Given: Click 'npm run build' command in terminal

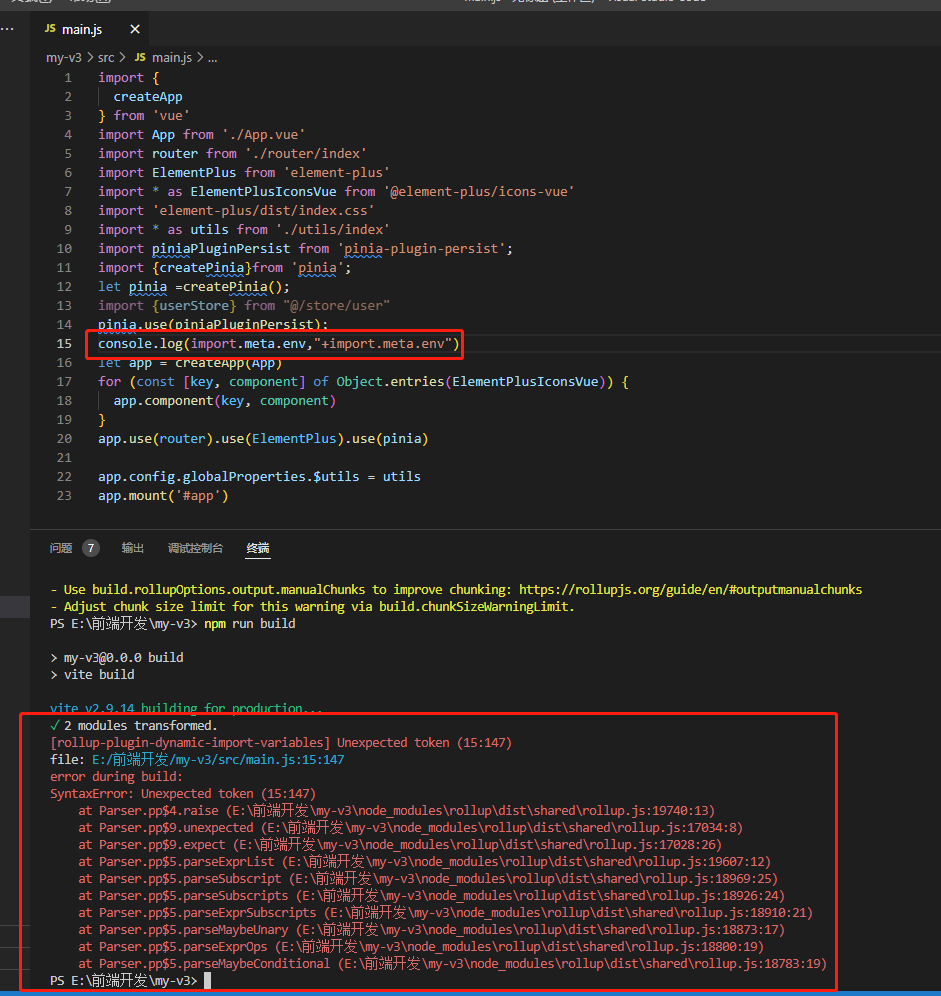Looking at the screenshot, I should (x=250, y=624).
